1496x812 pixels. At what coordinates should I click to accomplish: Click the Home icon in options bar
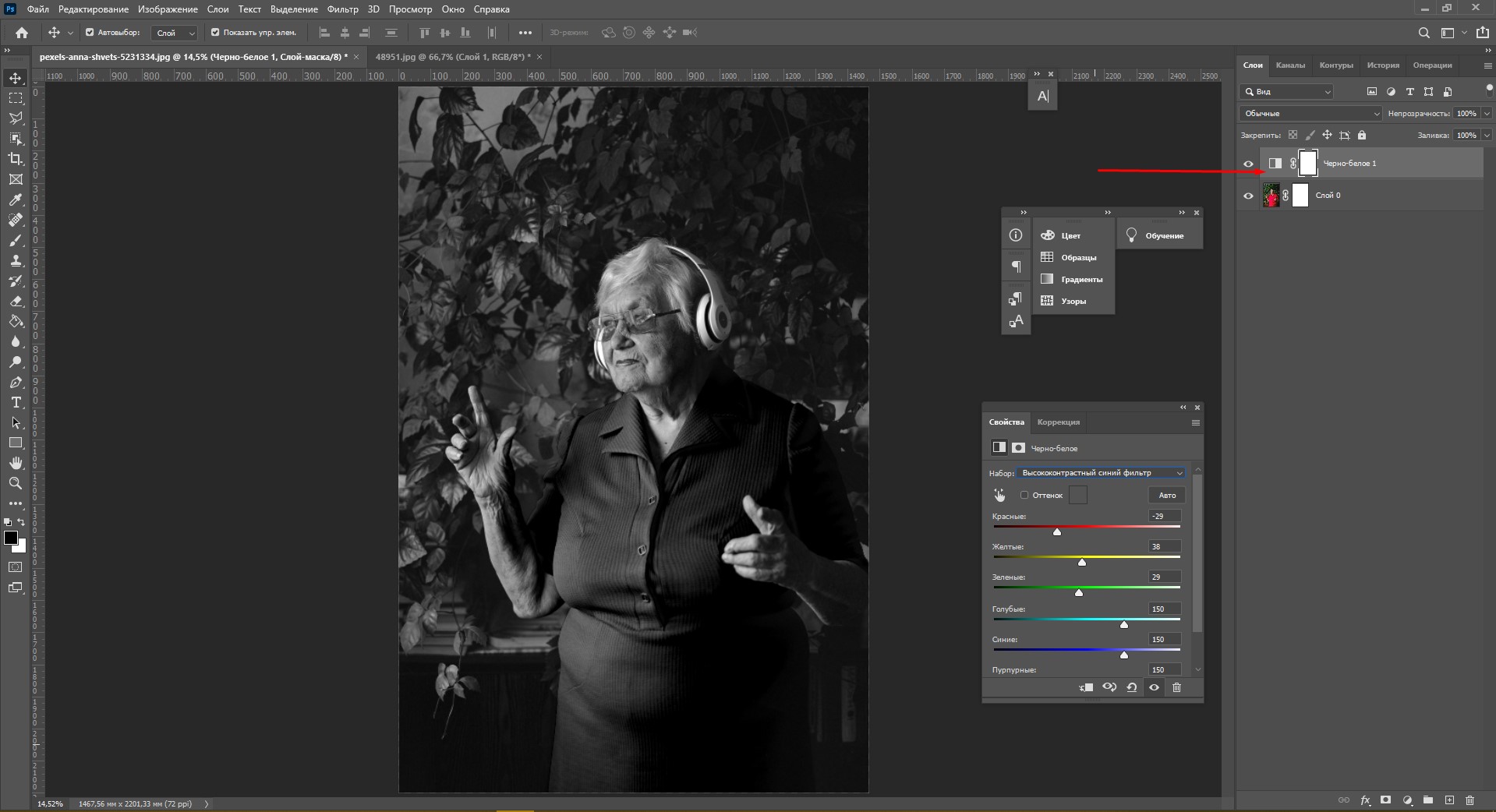click(x=22, y=33)
